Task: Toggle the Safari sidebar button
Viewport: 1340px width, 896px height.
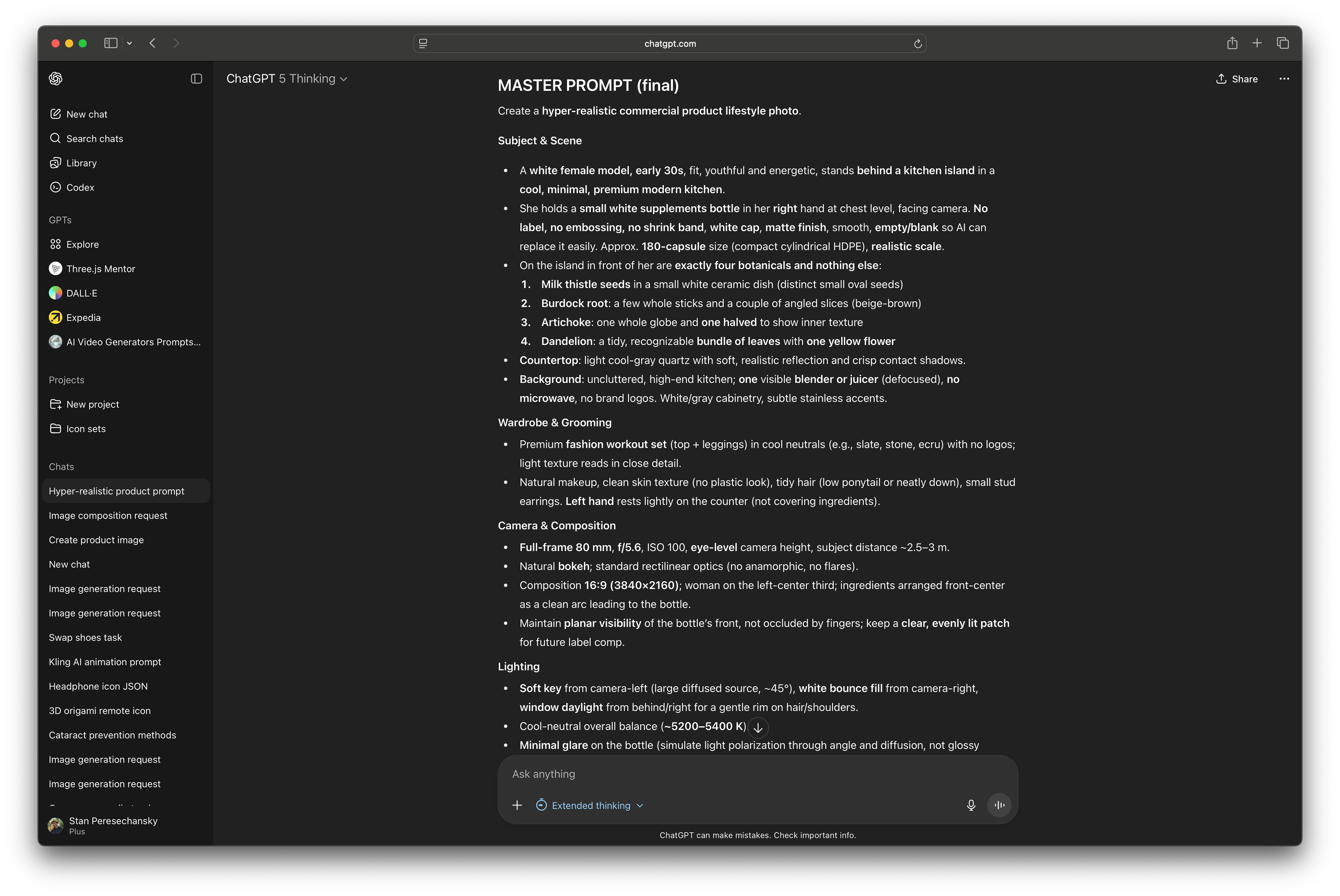Action: (111, 43)
